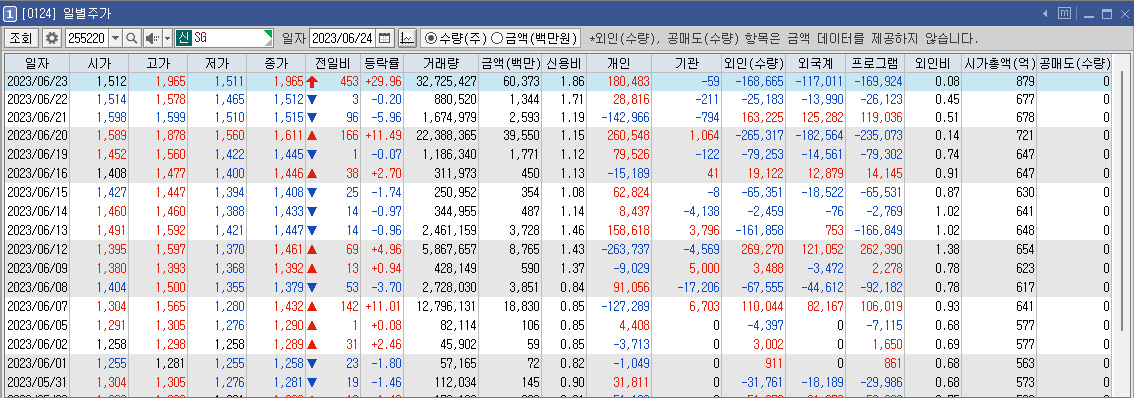
Task: Open the gear settings icon
Action: pos(52,38)
